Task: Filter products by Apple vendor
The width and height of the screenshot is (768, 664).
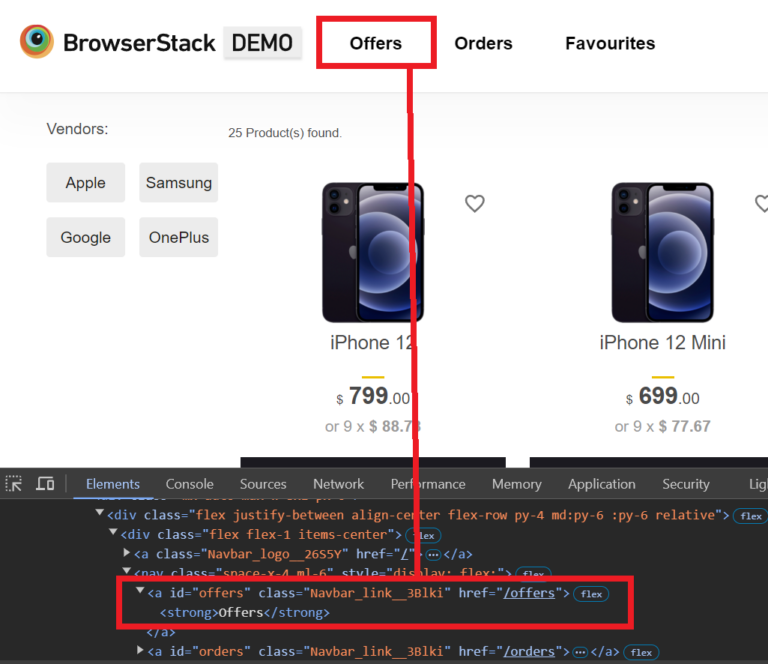Action: tap(86, 183)
